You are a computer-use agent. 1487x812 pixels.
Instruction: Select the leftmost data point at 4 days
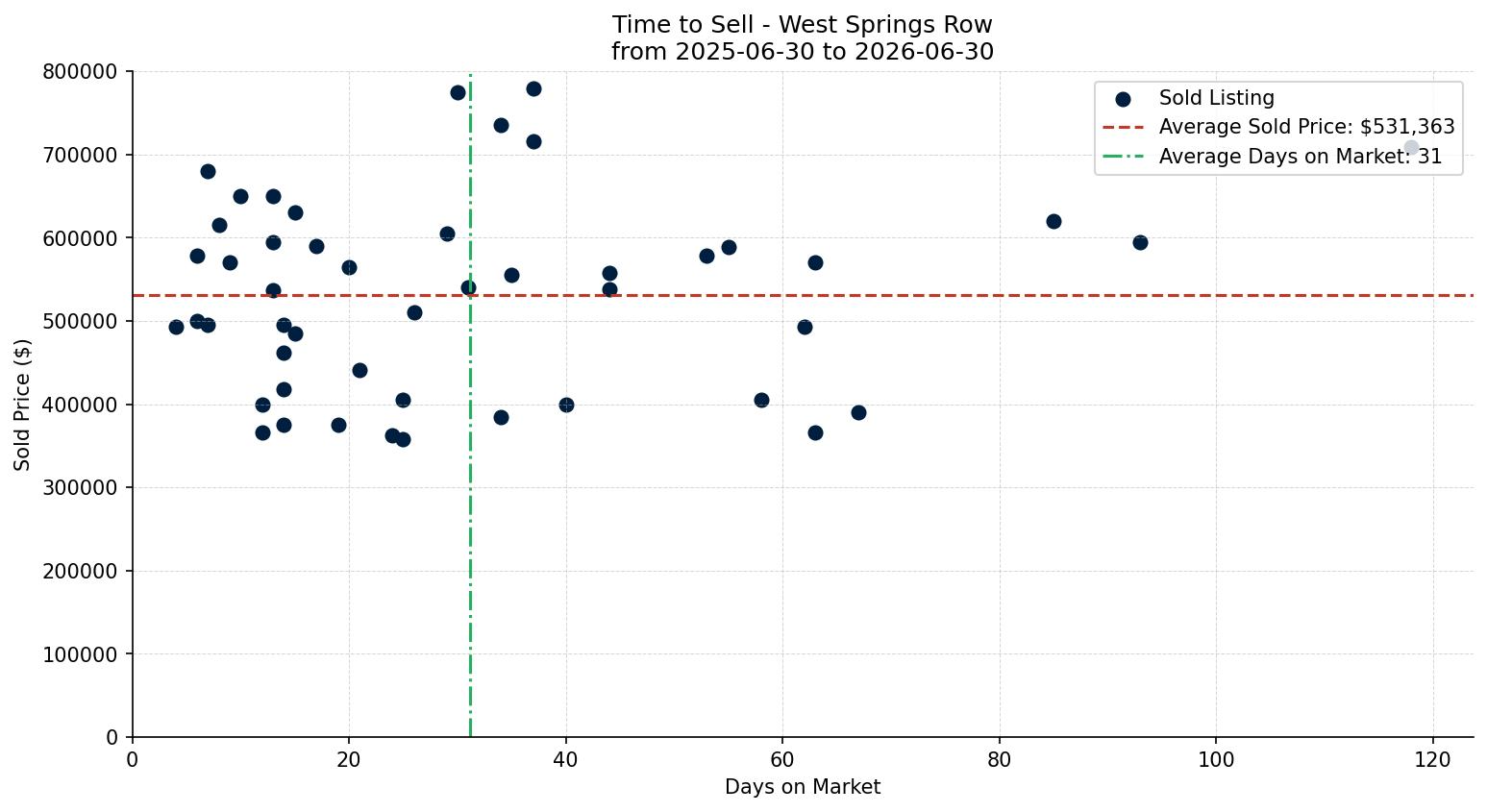click(176, 327)
